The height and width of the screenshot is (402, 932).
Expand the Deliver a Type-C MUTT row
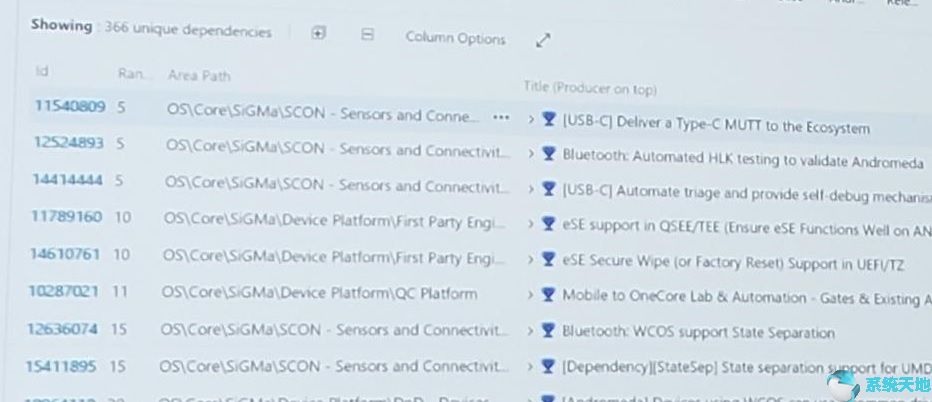(x=531, y=120)
